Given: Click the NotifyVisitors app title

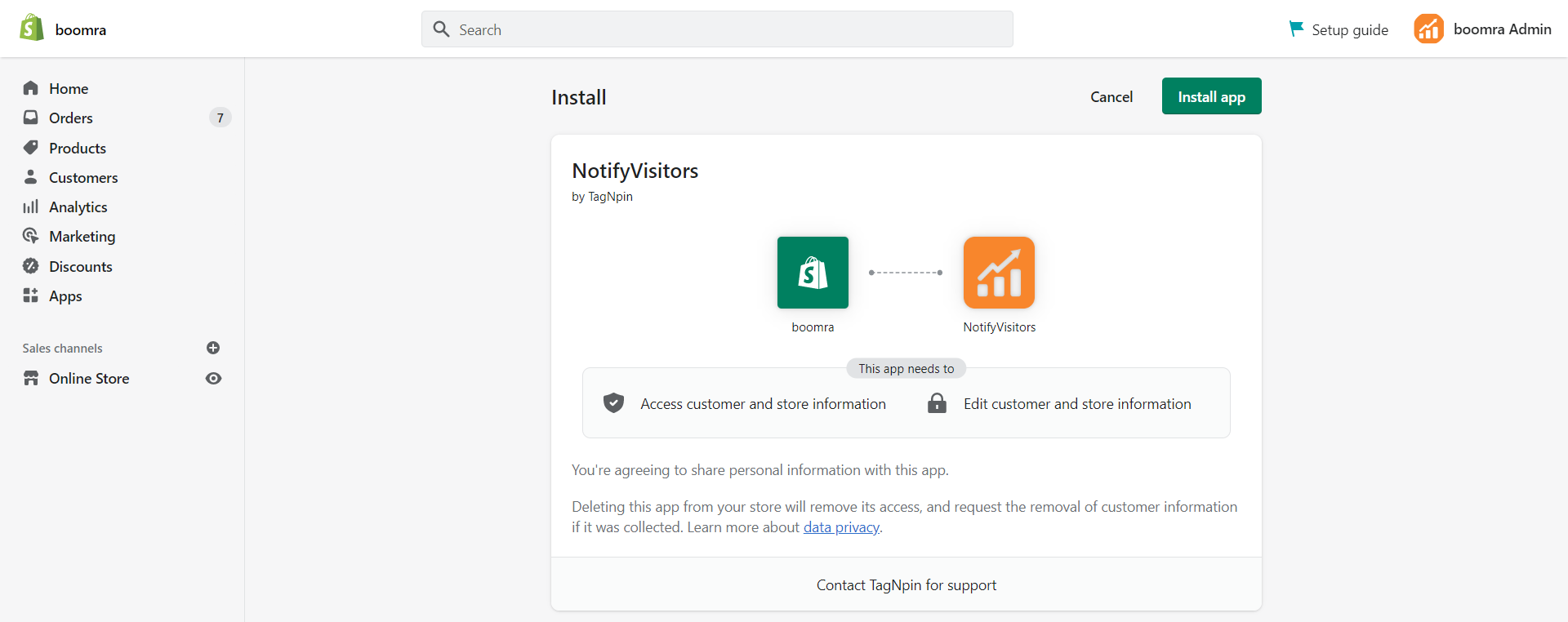Looking at the screenshot, I should [635, 171].
